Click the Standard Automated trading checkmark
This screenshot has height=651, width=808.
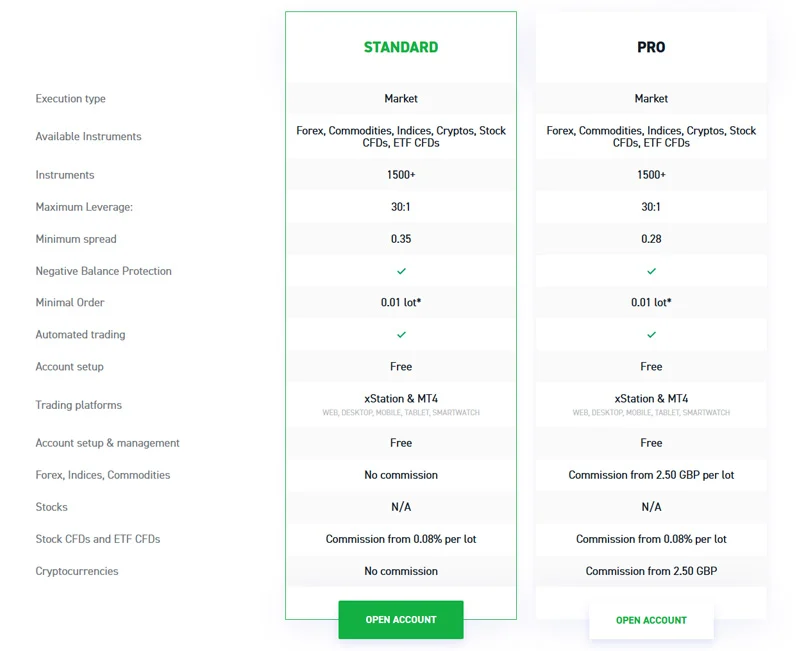(401, 335)
